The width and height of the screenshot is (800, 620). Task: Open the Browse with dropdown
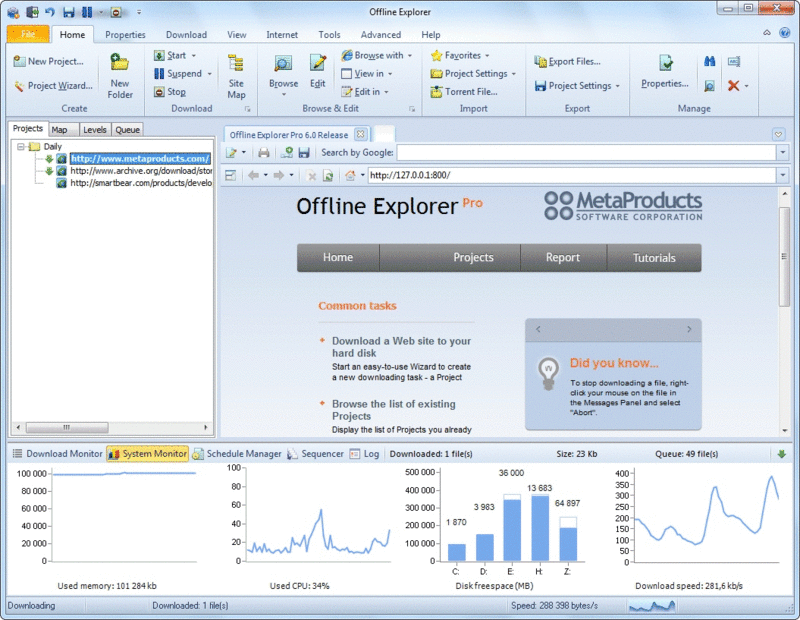click(377, 55)
